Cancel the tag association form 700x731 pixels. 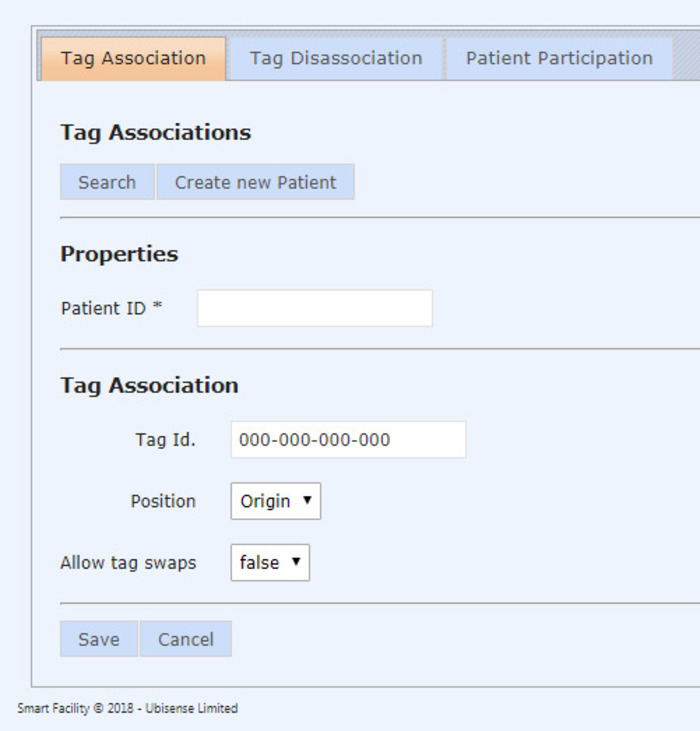coord(186,639)
